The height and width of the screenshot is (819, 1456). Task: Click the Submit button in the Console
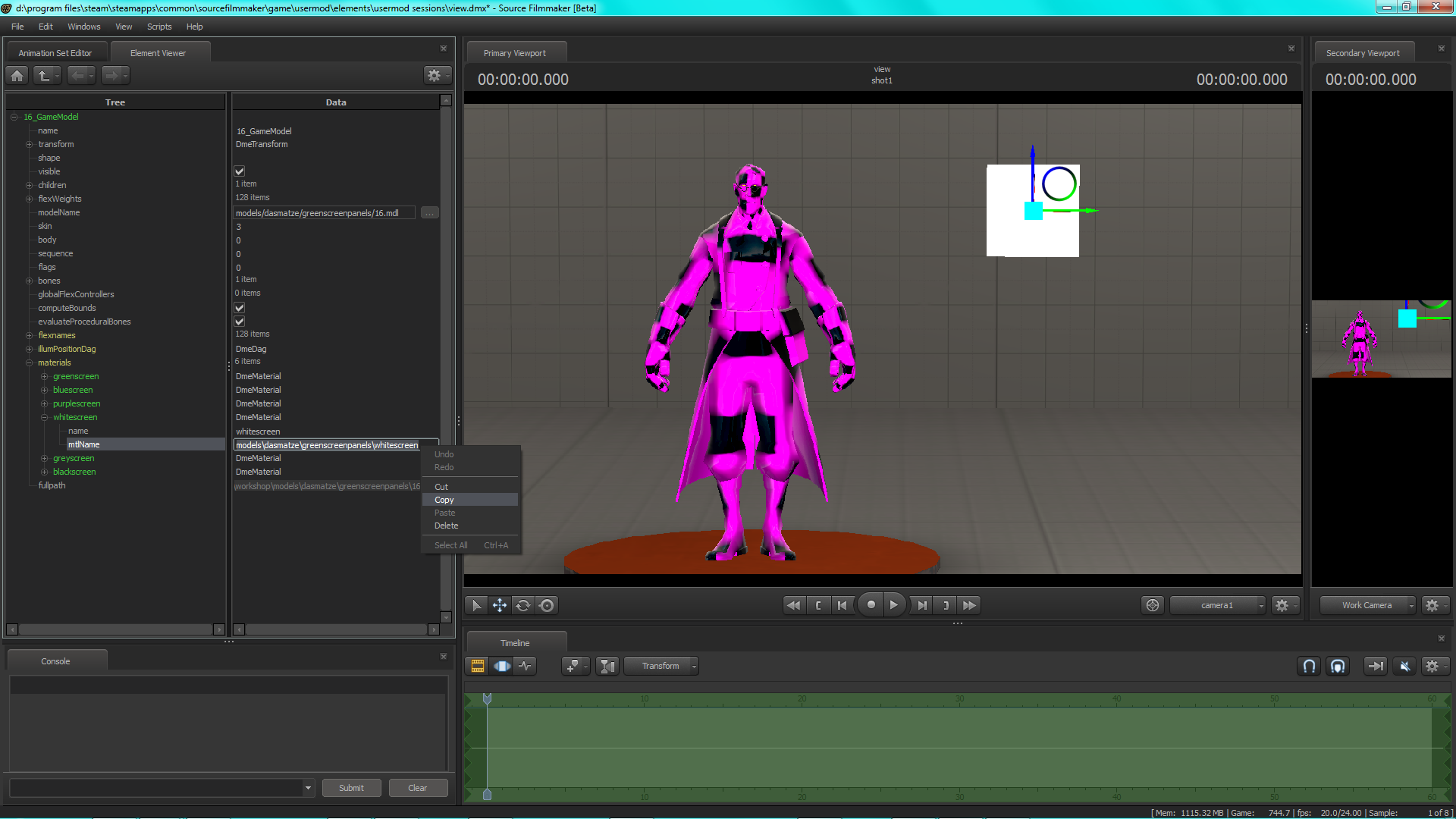coord(351,788)
